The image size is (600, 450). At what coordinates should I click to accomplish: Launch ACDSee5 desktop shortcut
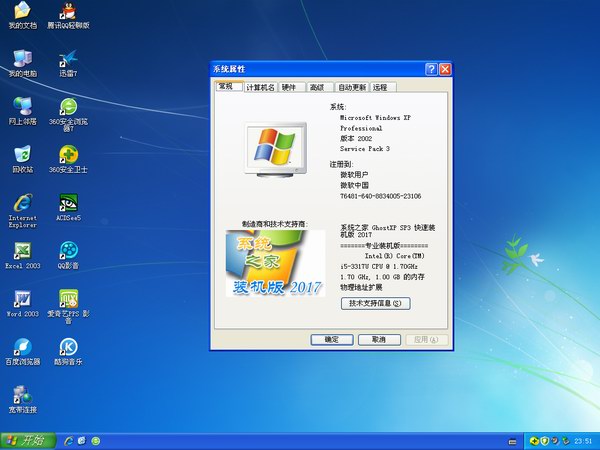coord(68,208)
